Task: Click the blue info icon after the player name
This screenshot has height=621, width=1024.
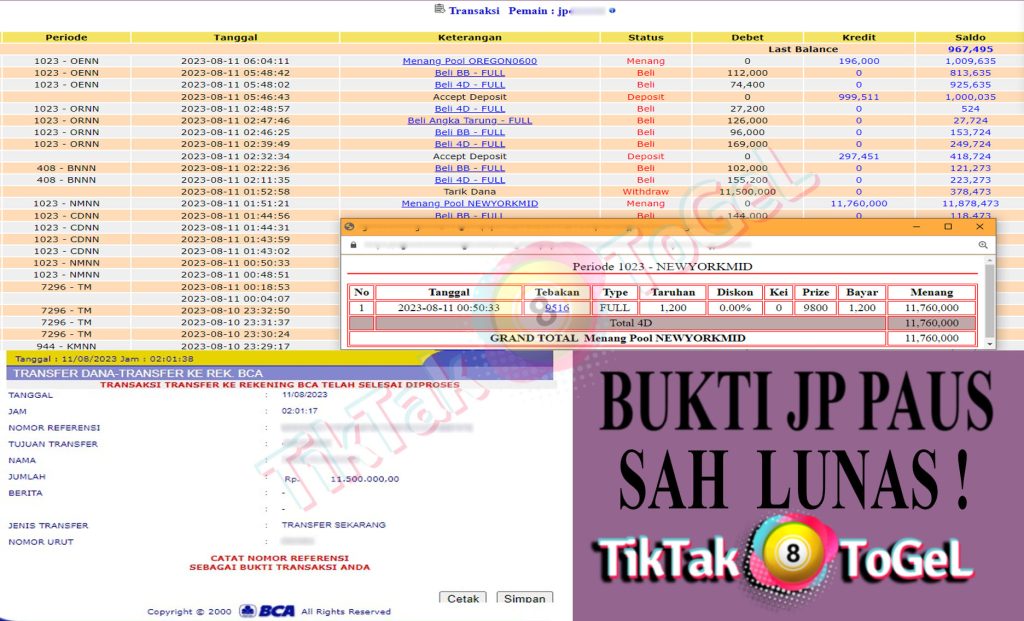Action: coord(612,10)
